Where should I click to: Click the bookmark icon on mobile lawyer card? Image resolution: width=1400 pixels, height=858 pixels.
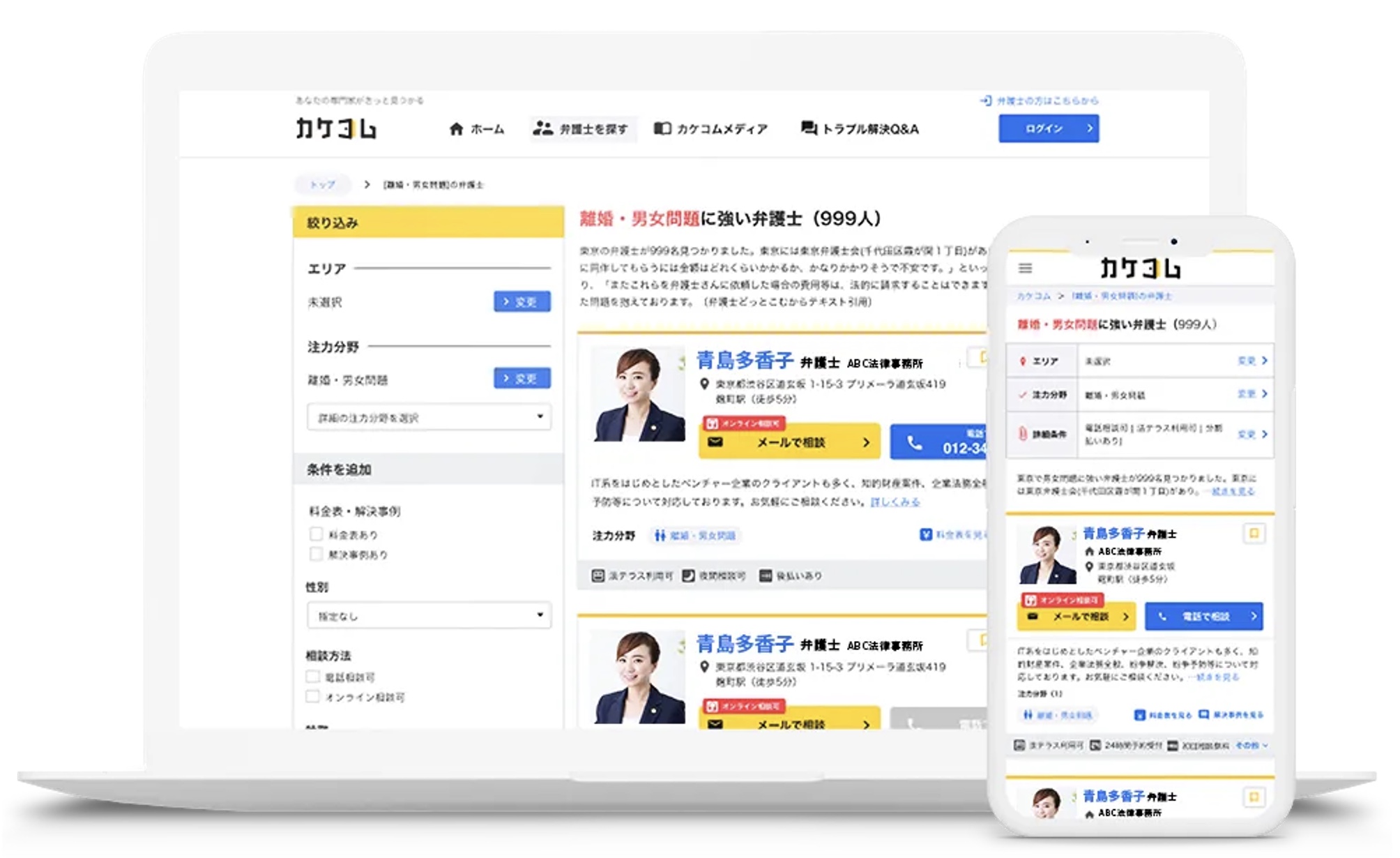click(1254, 534)
